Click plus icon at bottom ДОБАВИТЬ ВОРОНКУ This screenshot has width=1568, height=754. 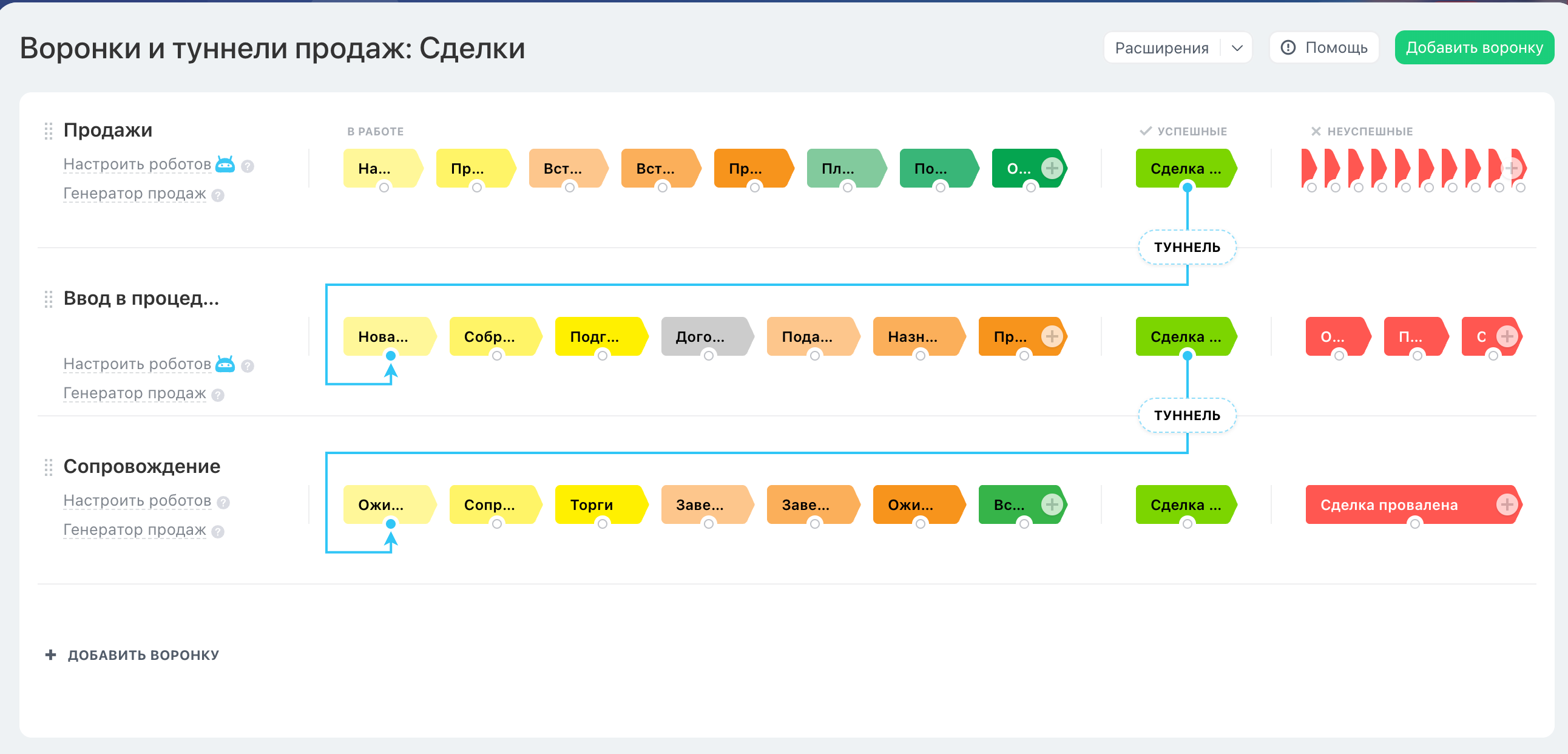pyautogui.click(x=51, y=654)
